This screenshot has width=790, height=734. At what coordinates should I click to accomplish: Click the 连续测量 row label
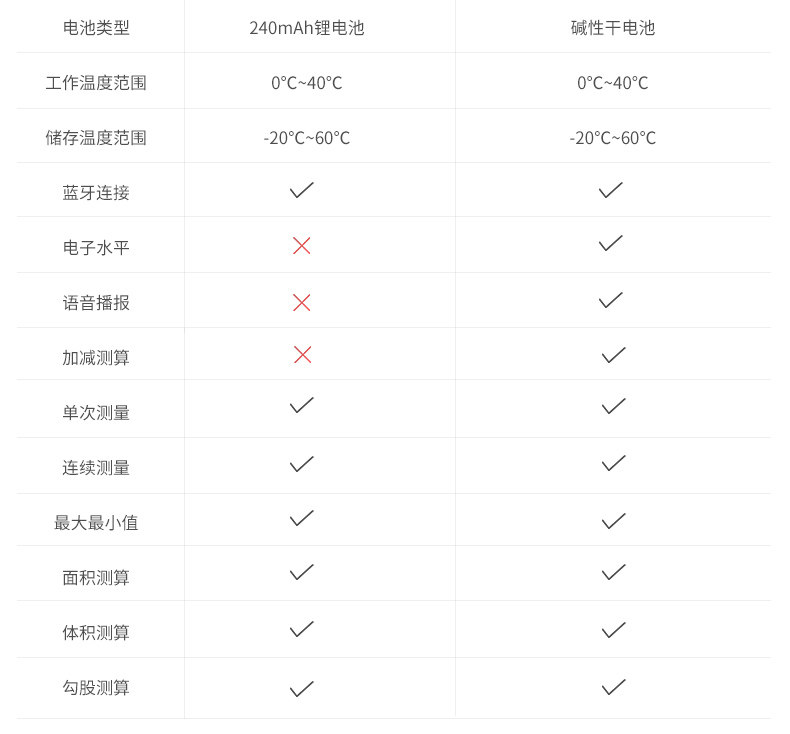(x=96, y=468)
